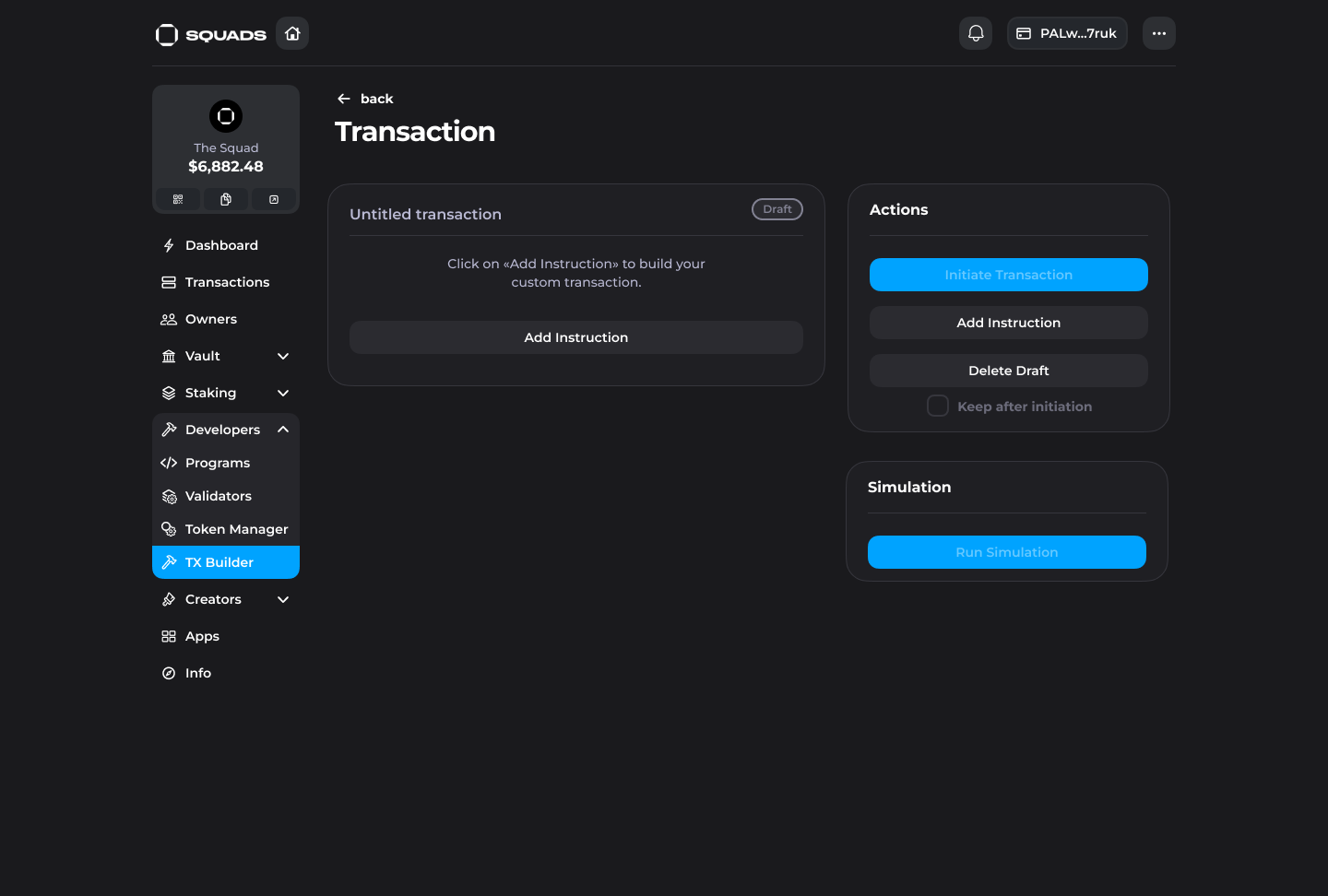Image resolution: width=1328 pixels, height=896 pixels.
Task: Expand the Staking submenu
Action: (282, 393)
